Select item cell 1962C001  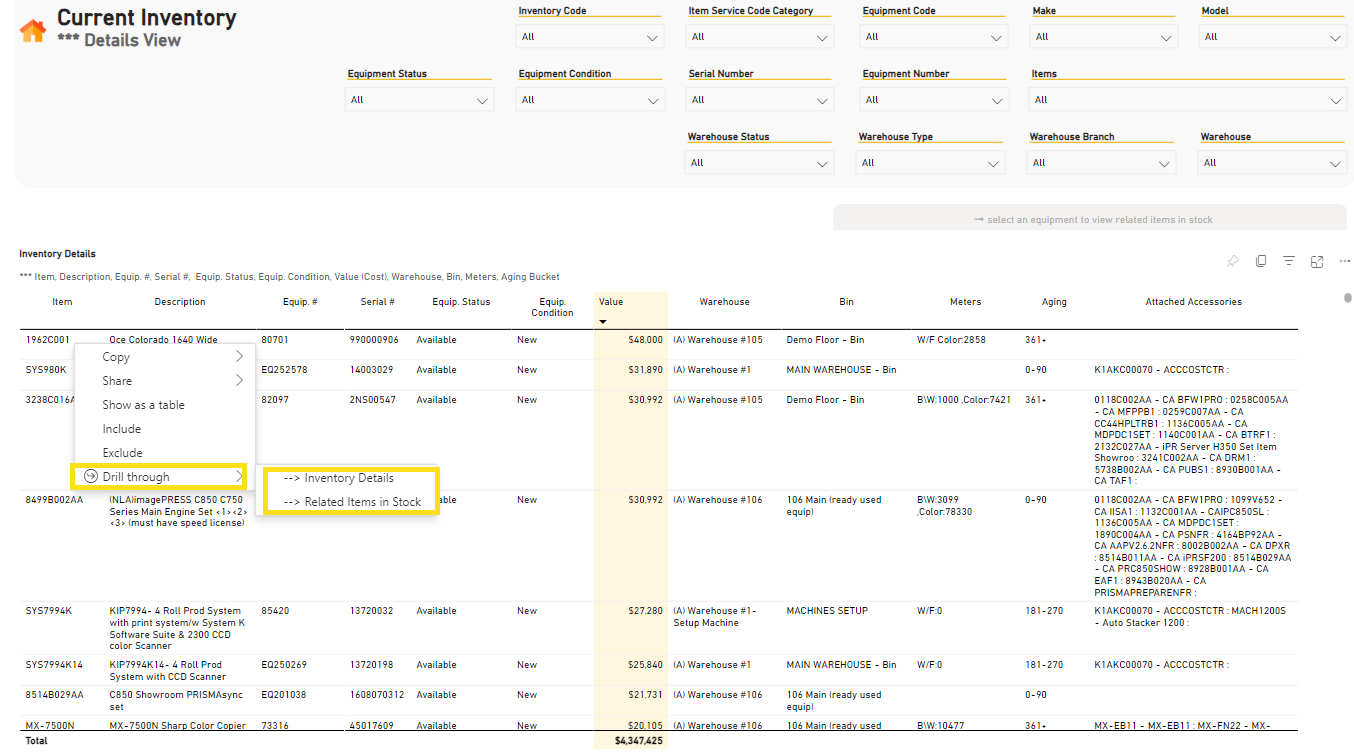pyautogui.click(x=49, y=340)
